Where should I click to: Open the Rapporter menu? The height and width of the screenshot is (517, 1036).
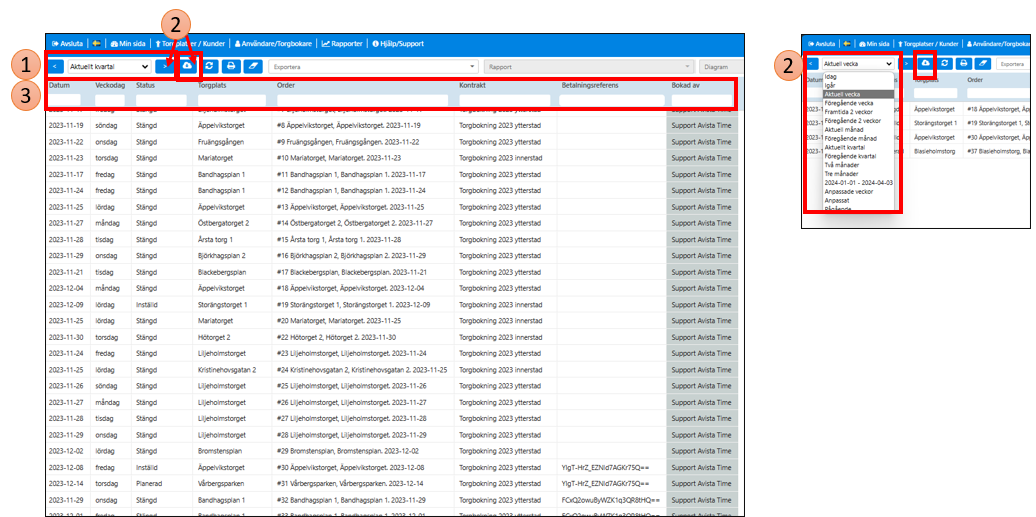(x=342, y=44)
